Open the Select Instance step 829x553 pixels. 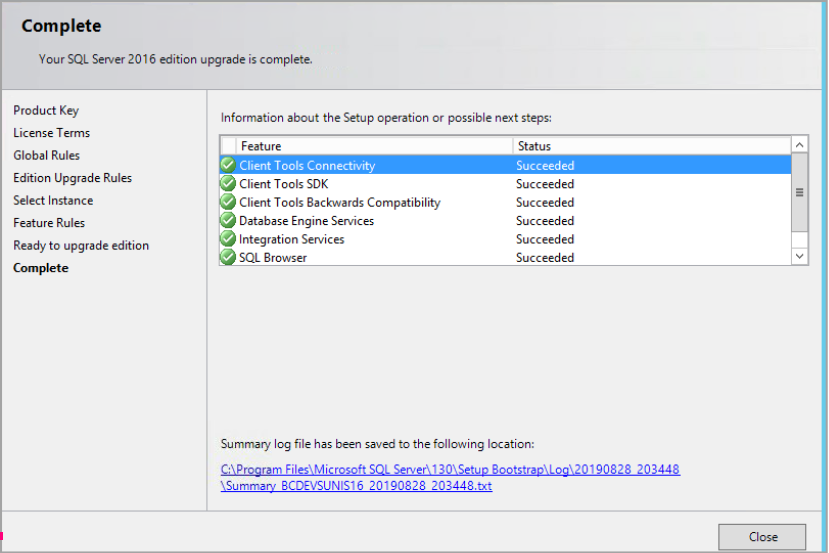point(53,201)
